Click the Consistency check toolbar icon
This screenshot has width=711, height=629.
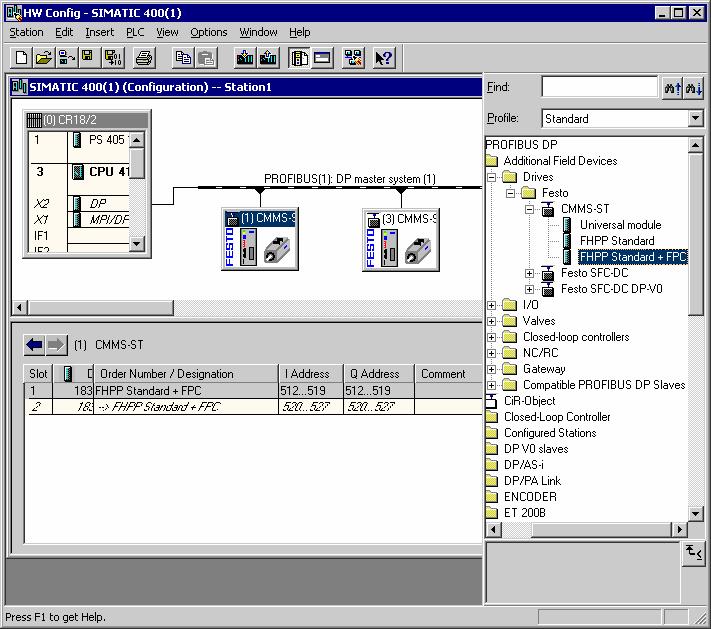click(353, 58)
